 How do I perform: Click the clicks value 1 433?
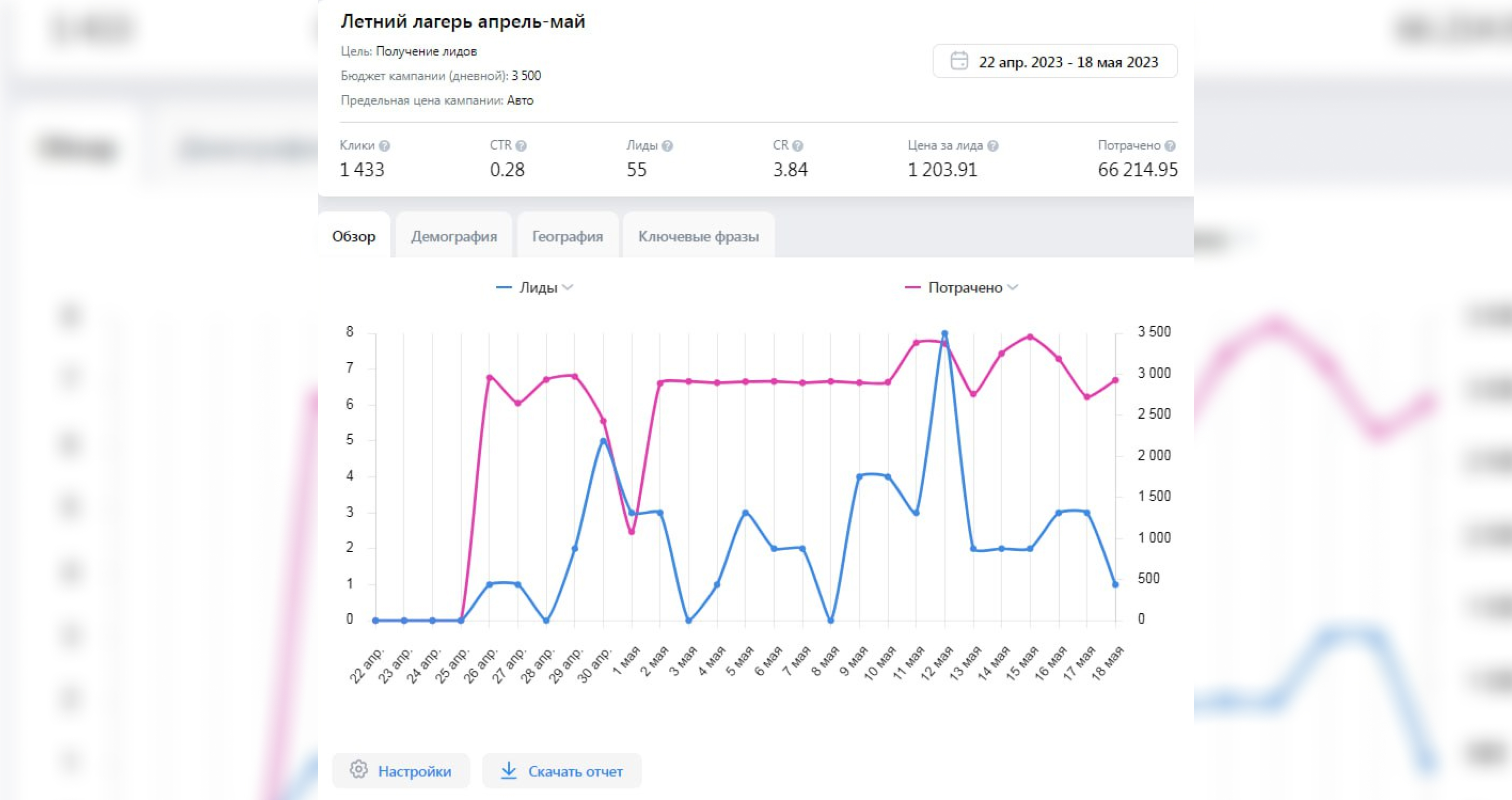(362, 170)
